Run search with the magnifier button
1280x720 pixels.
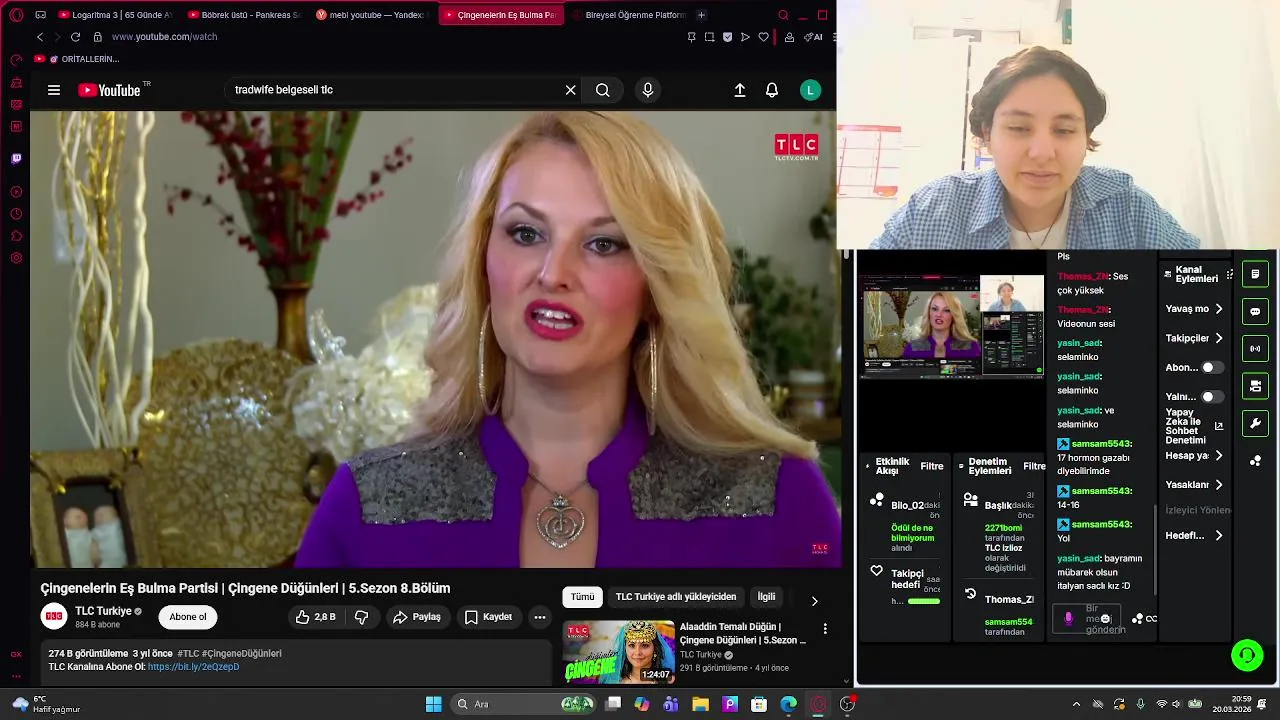pos(602,90)
